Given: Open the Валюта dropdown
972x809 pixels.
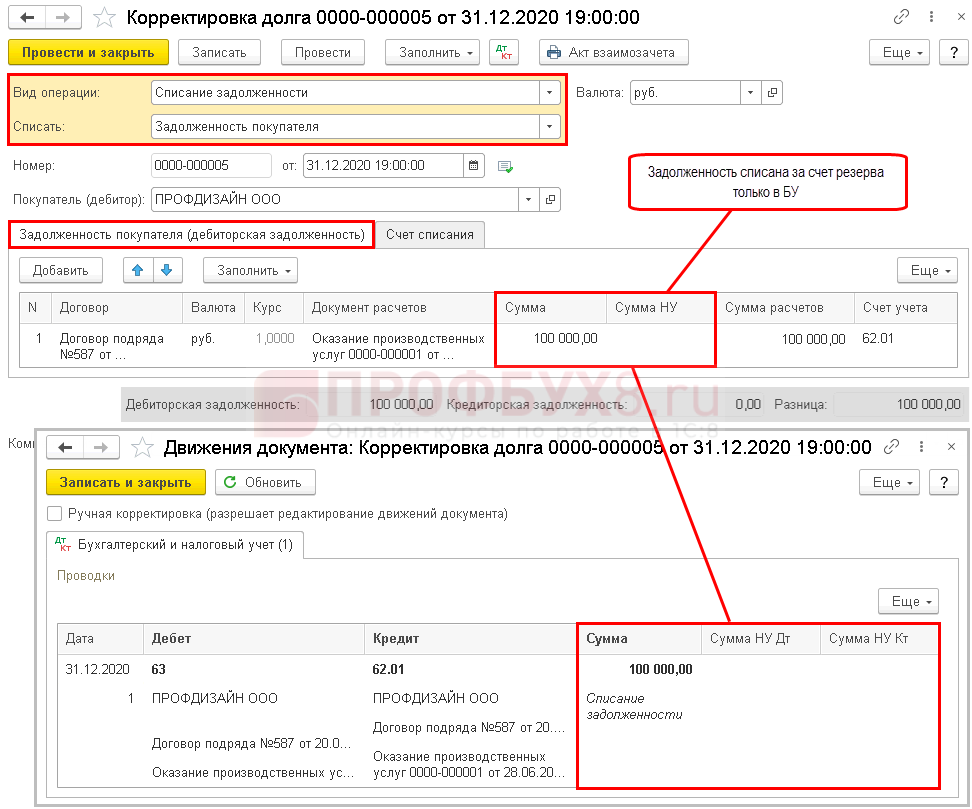Looking at the screenshot, I should coord(751,93).
